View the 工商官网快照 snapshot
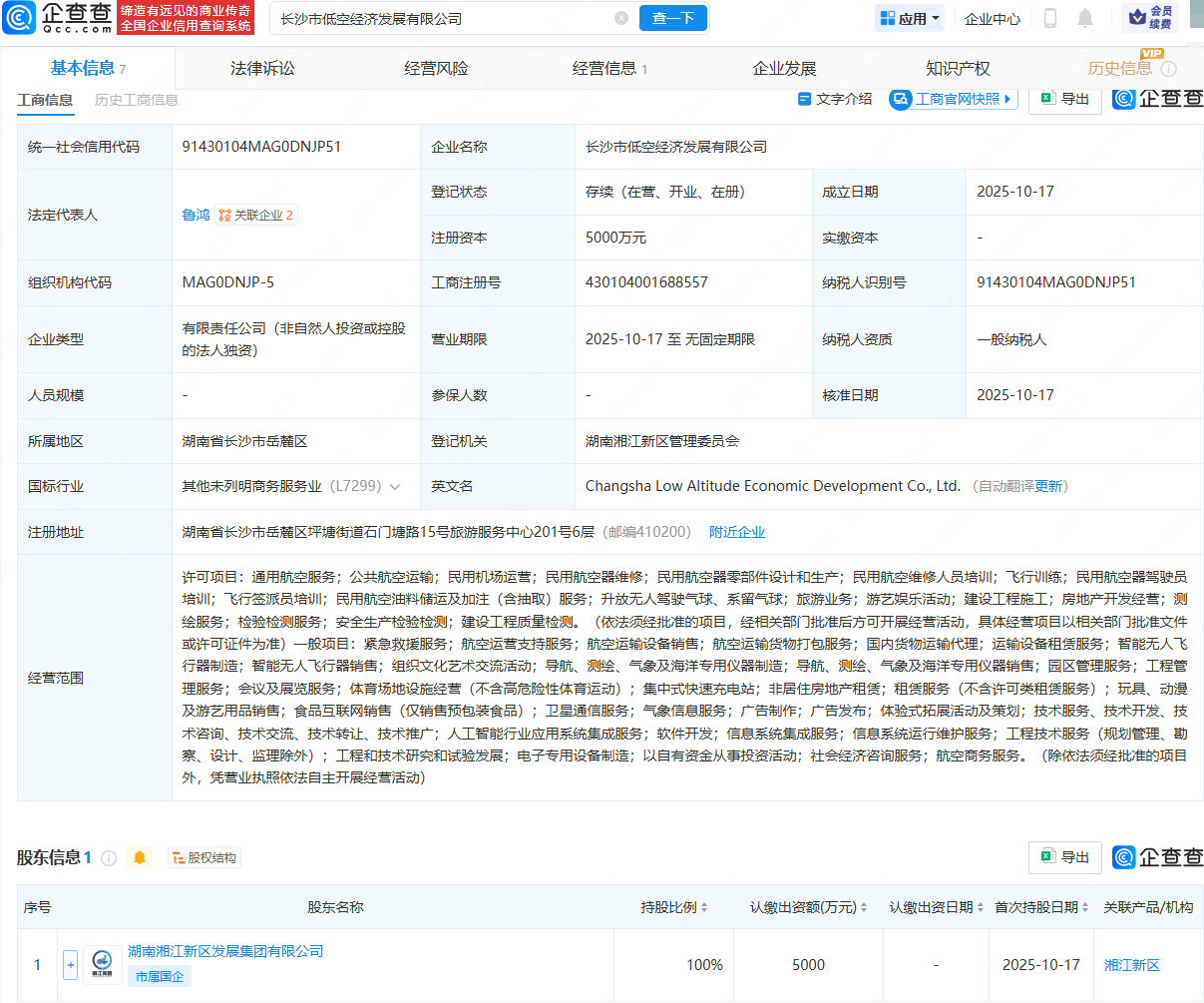 (952, 99)
